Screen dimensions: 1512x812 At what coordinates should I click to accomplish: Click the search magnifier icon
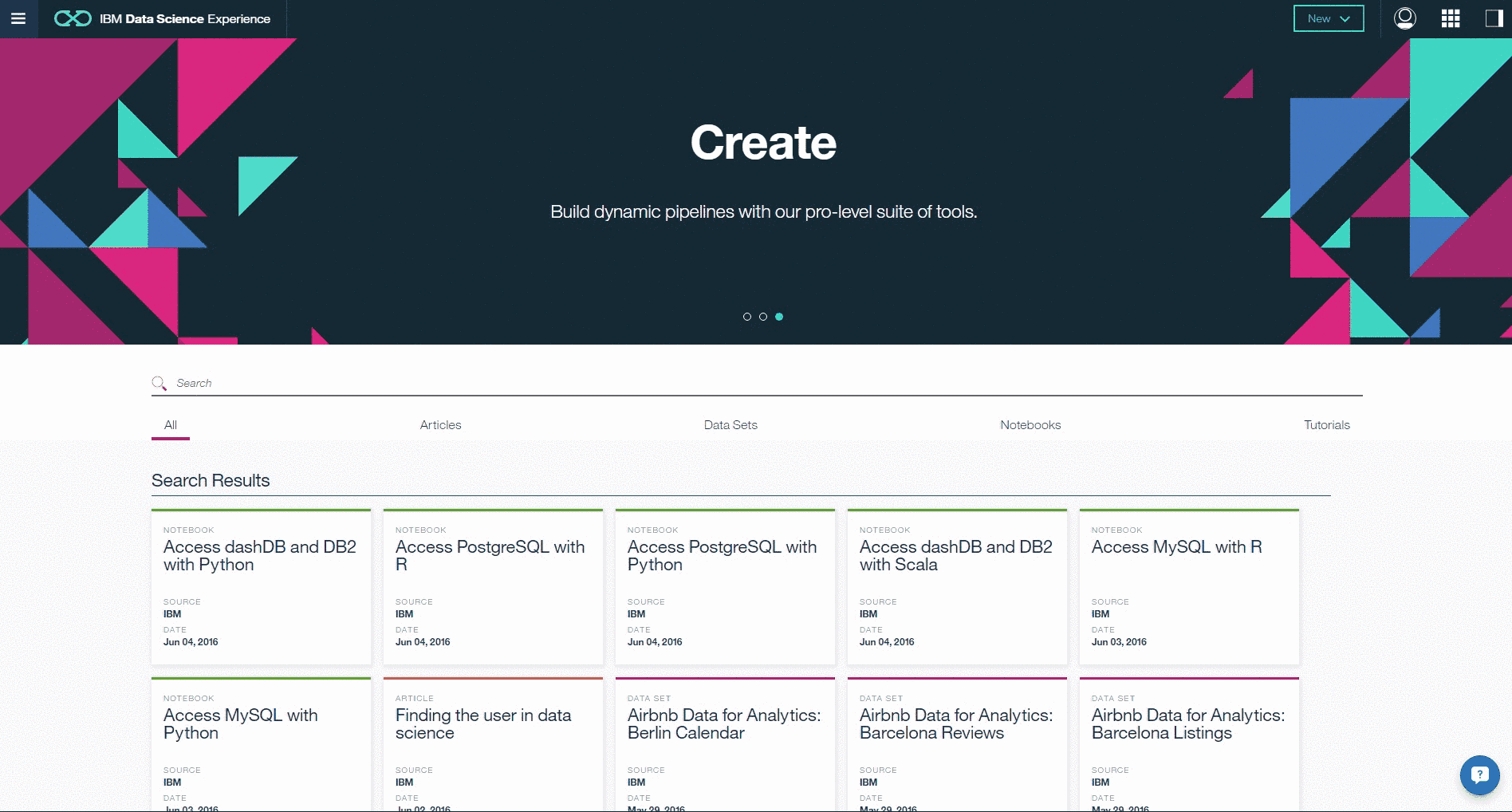click(159, 384)
